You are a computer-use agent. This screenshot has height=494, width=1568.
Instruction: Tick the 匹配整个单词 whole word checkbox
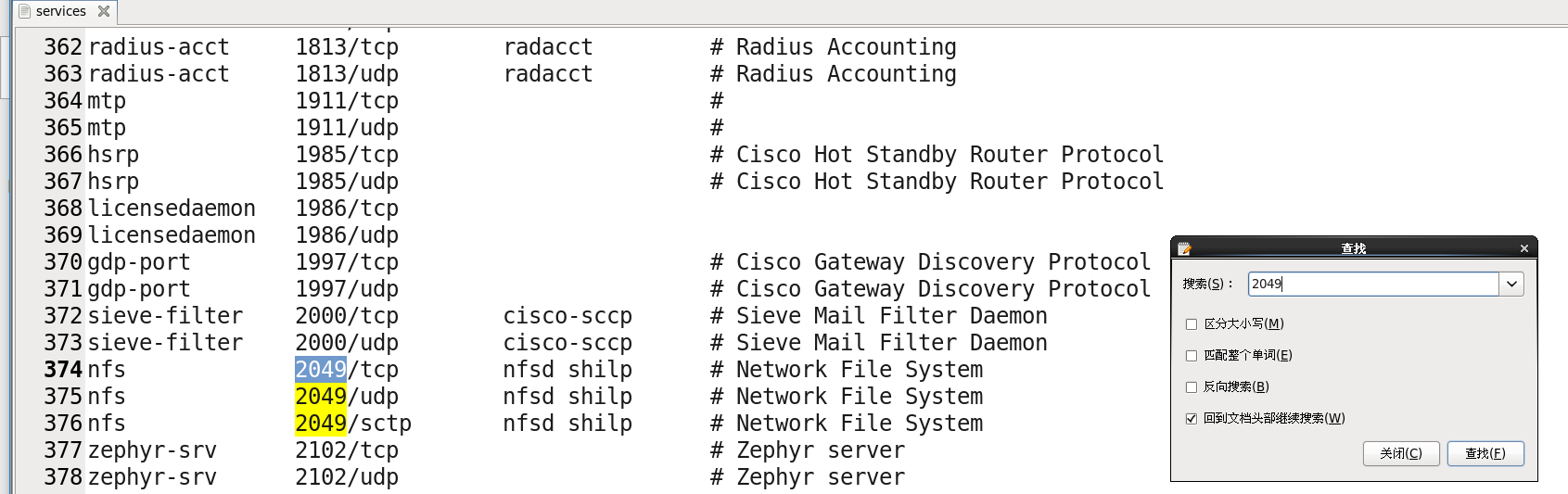coord(1192,356)
